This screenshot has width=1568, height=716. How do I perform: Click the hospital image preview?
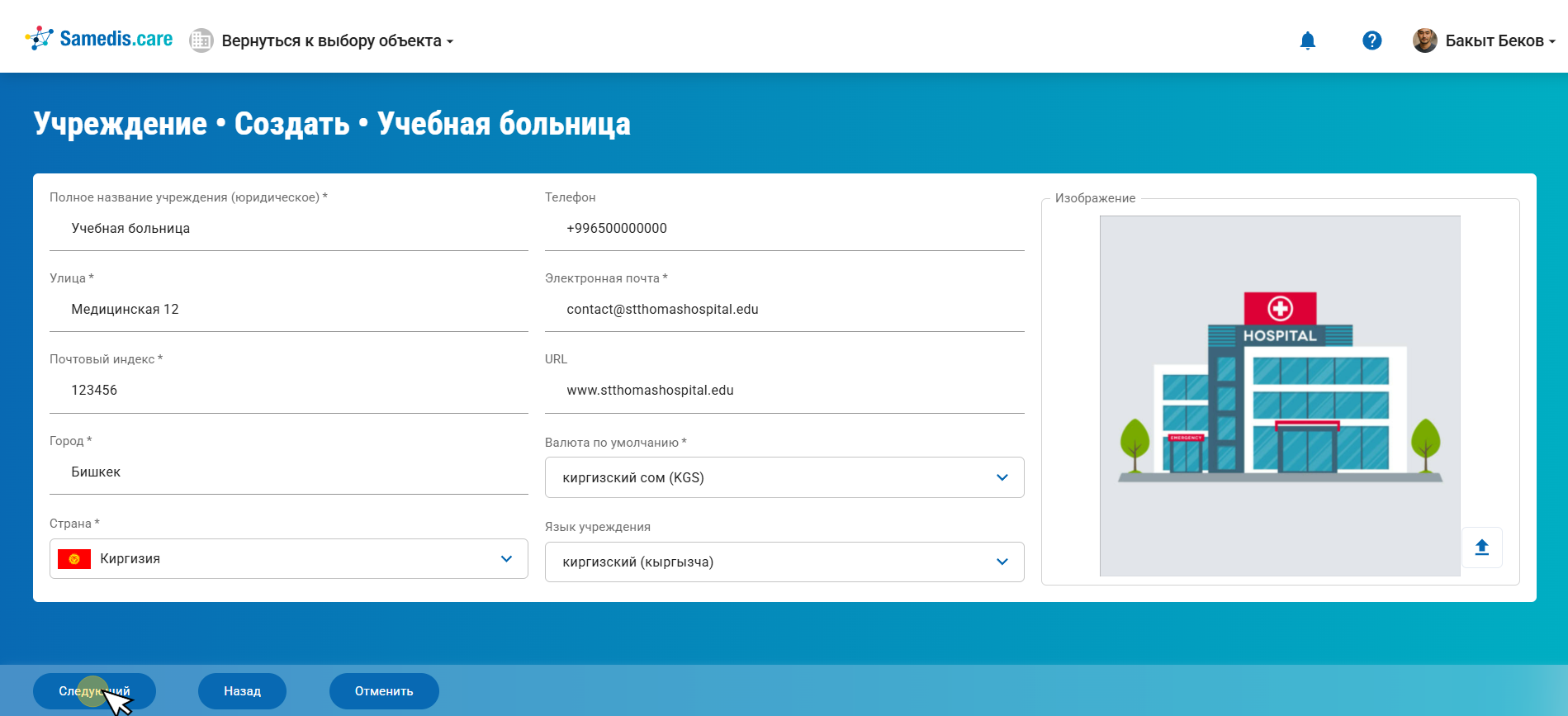1279,396
